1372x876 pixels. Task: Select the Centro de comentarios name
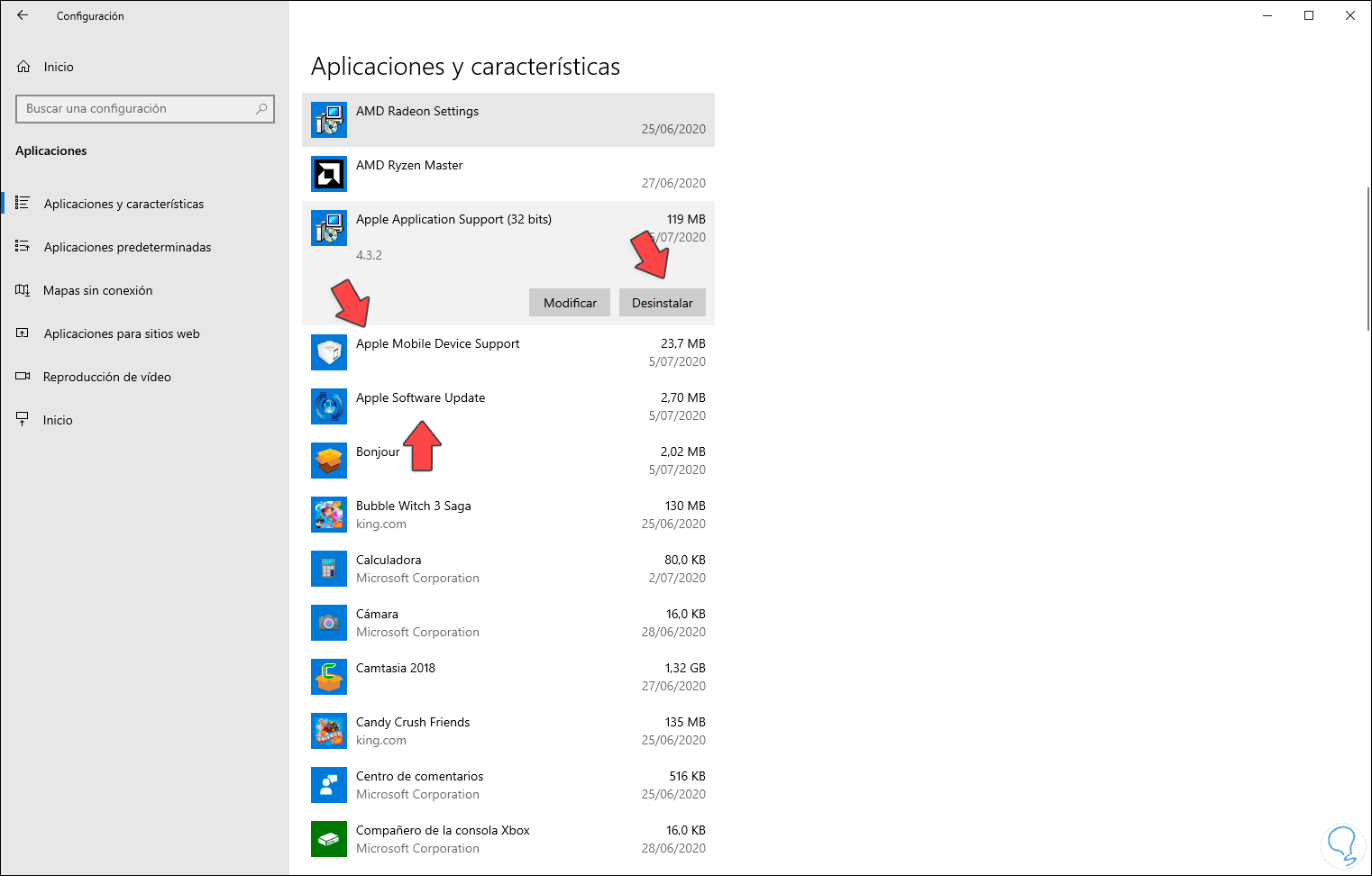pyautogui.click(x=419, y=776)
